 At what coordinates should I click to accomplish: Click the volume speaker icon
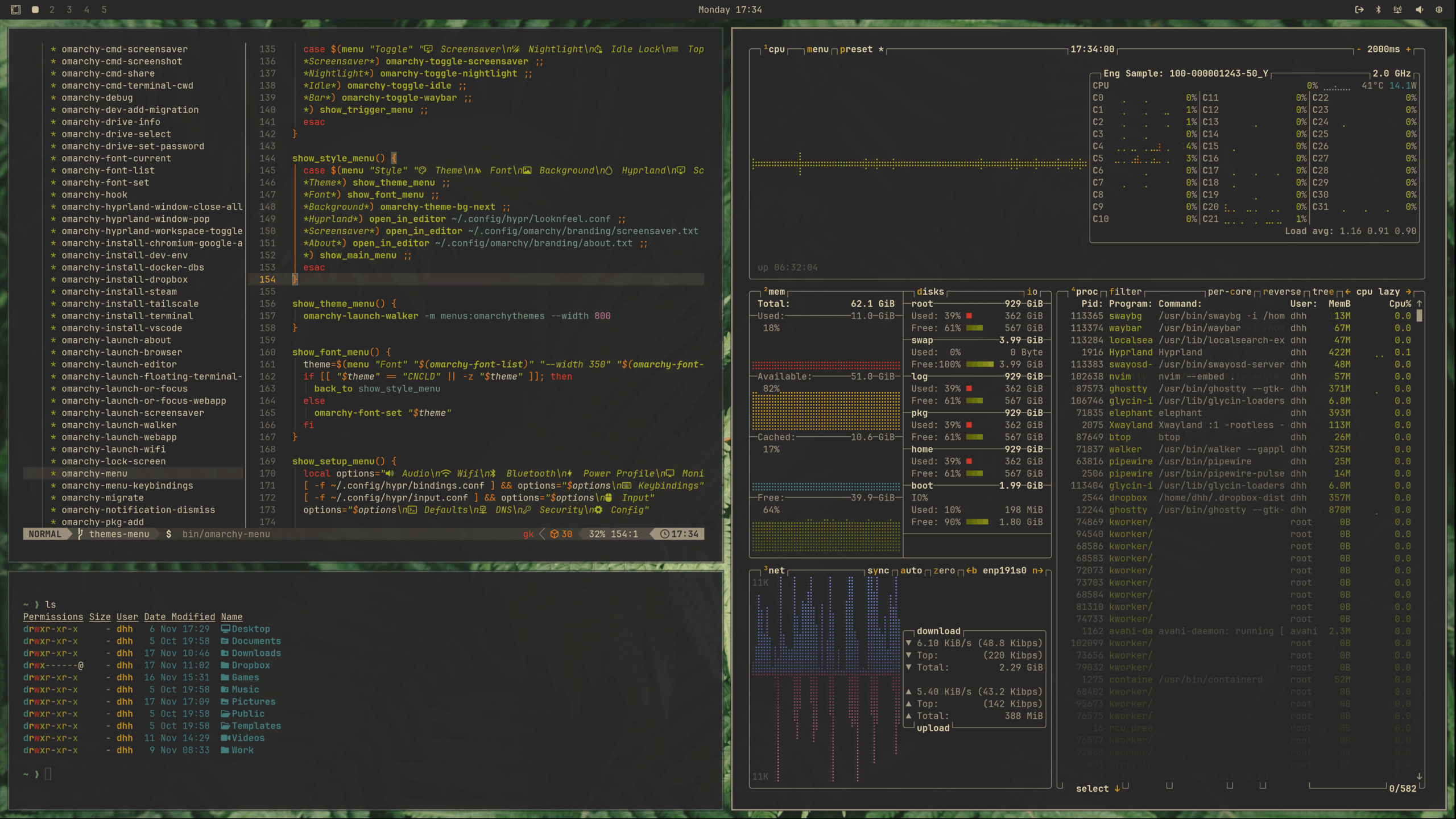tap(1419, 10)
